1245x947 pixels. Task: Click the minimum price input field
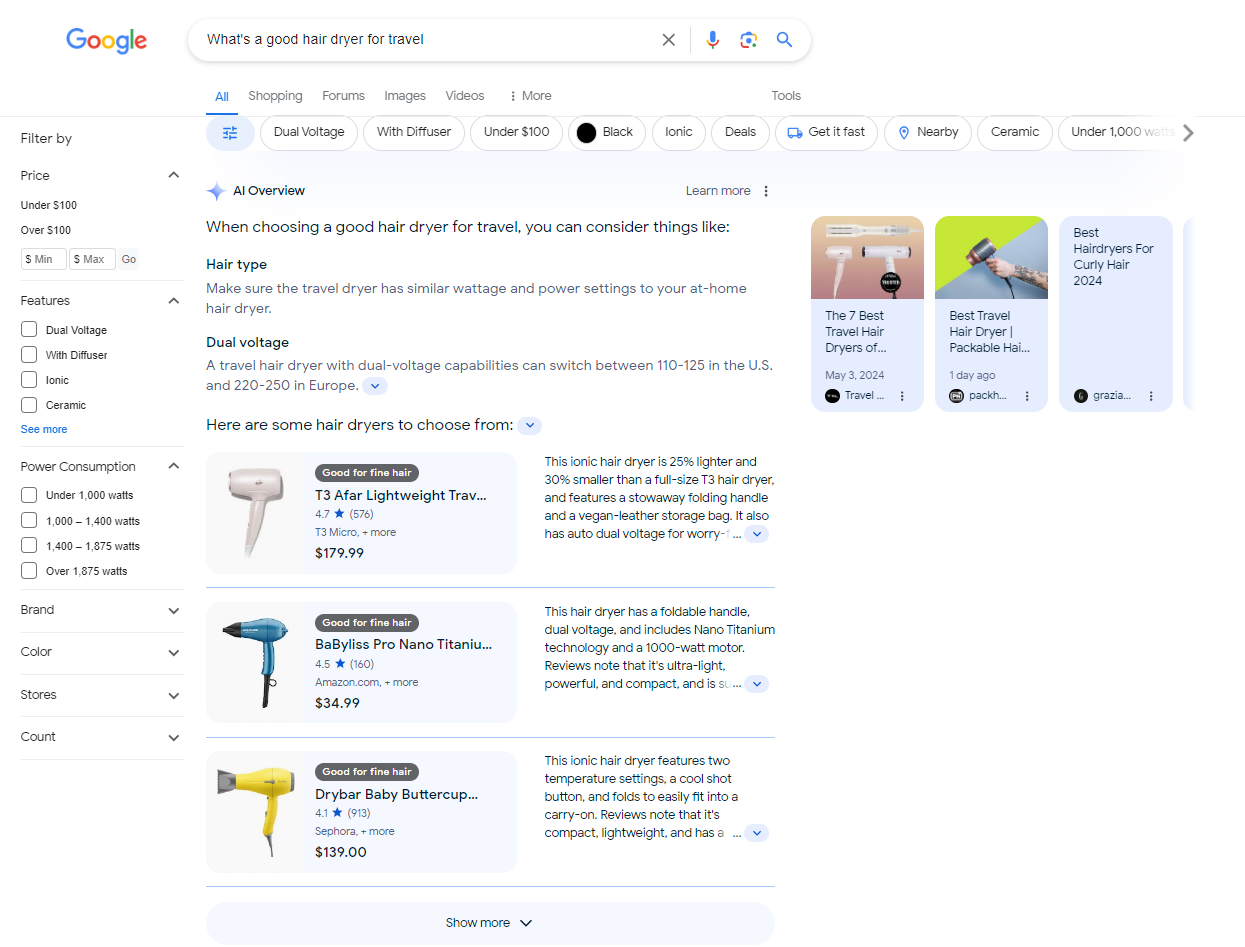pos(44,259)
